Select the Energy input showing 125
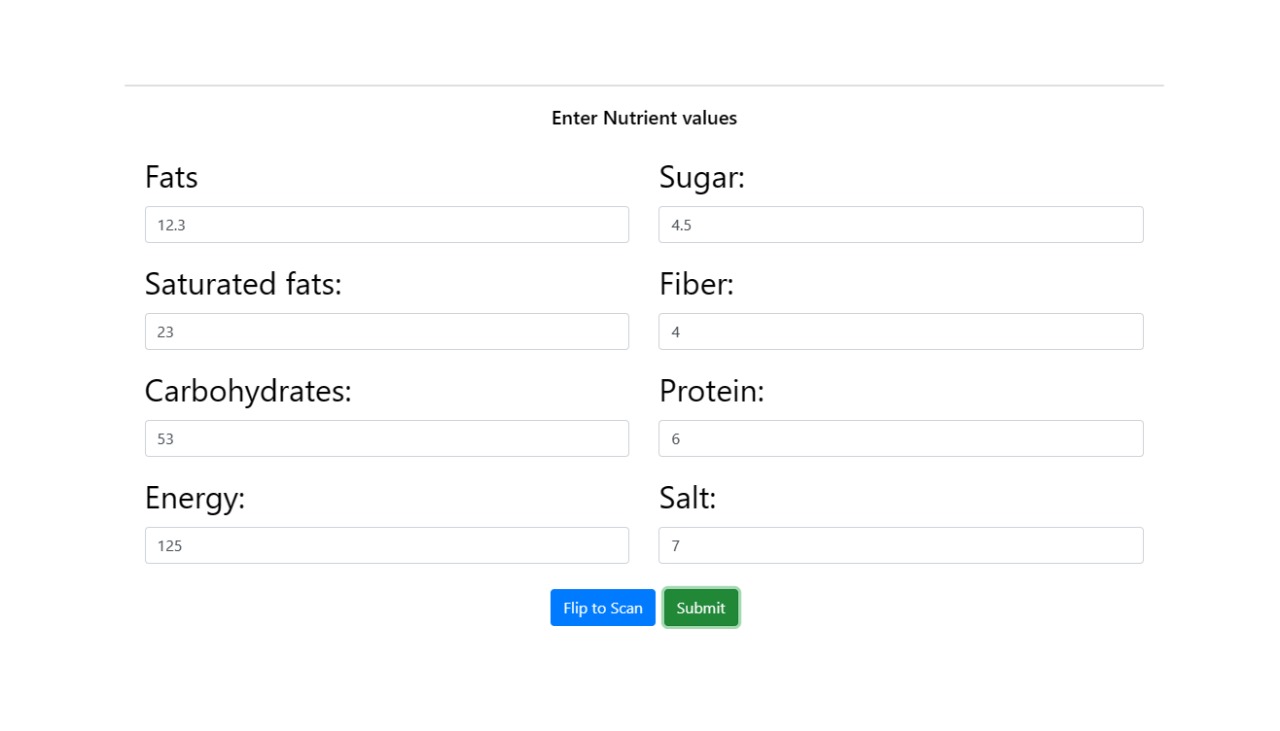Screen dimensions: 1280x731 tap(386, 546)
